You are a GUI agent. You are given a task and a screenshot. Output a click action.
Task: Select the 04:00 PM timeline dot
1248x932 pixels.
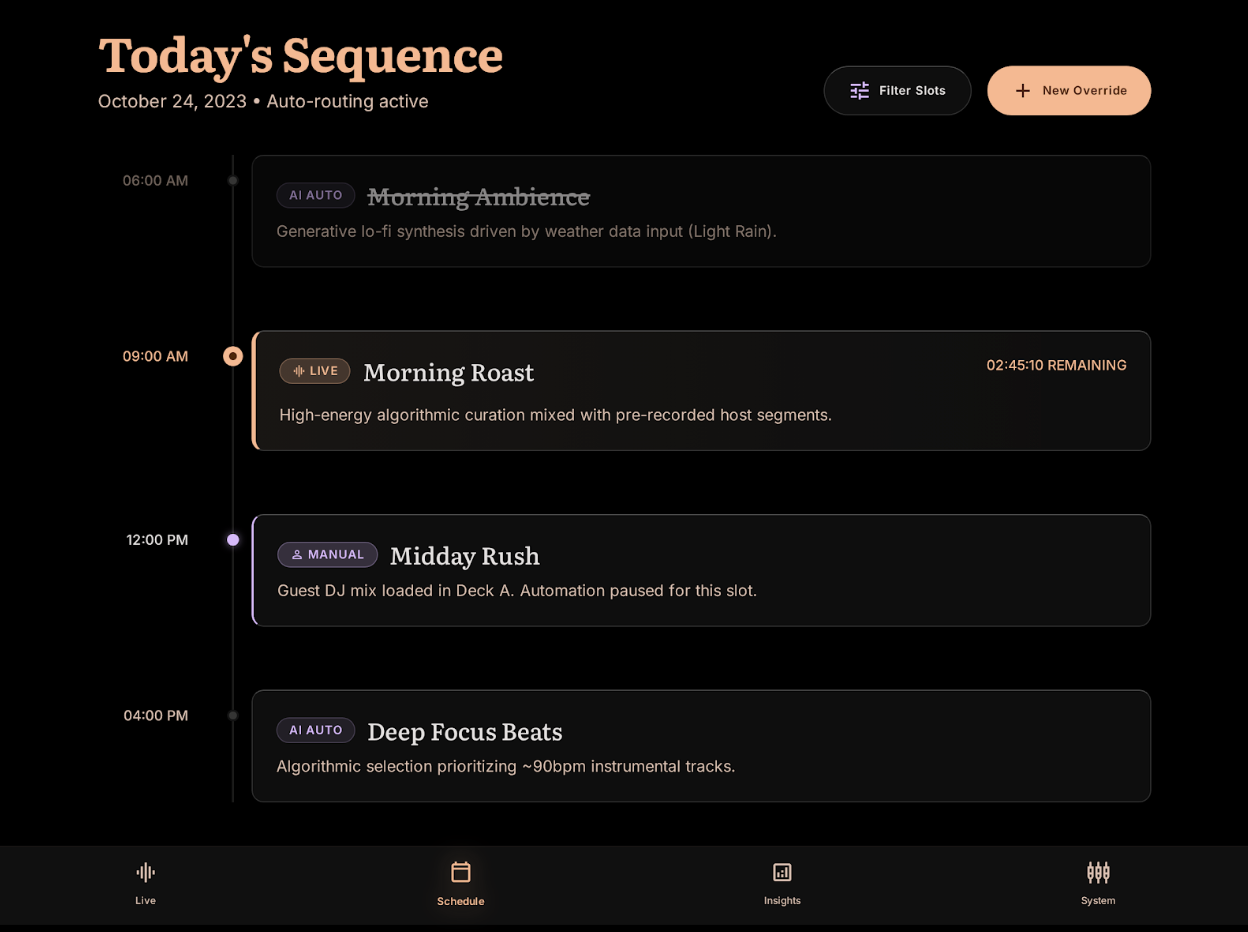233,716
